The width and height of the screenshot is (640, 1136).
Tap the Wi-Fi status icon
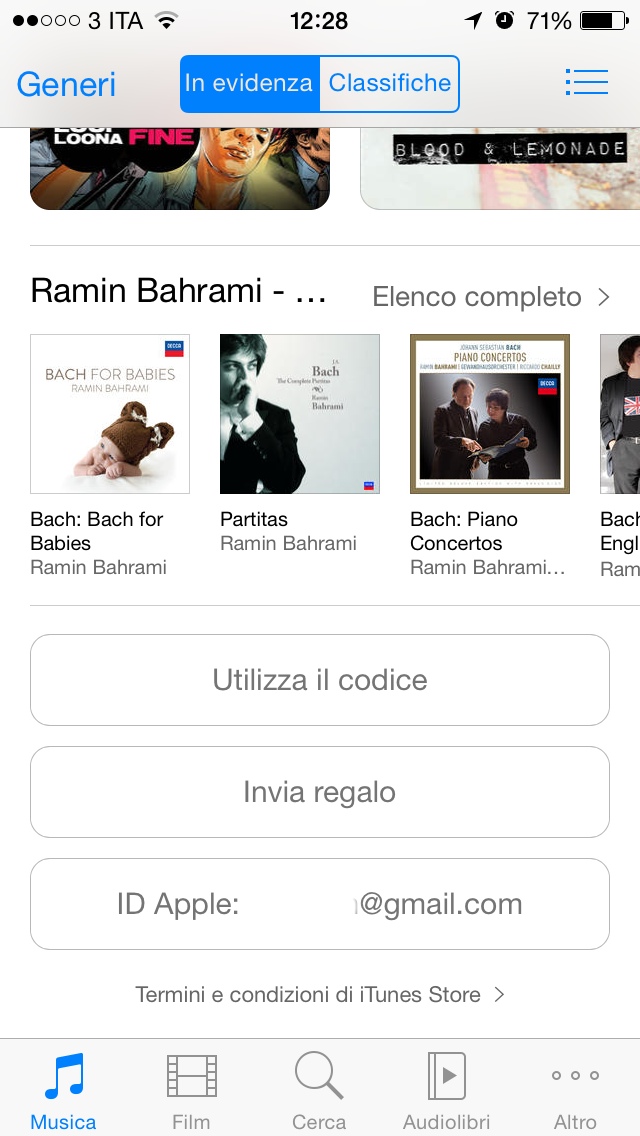coord(166,20)
